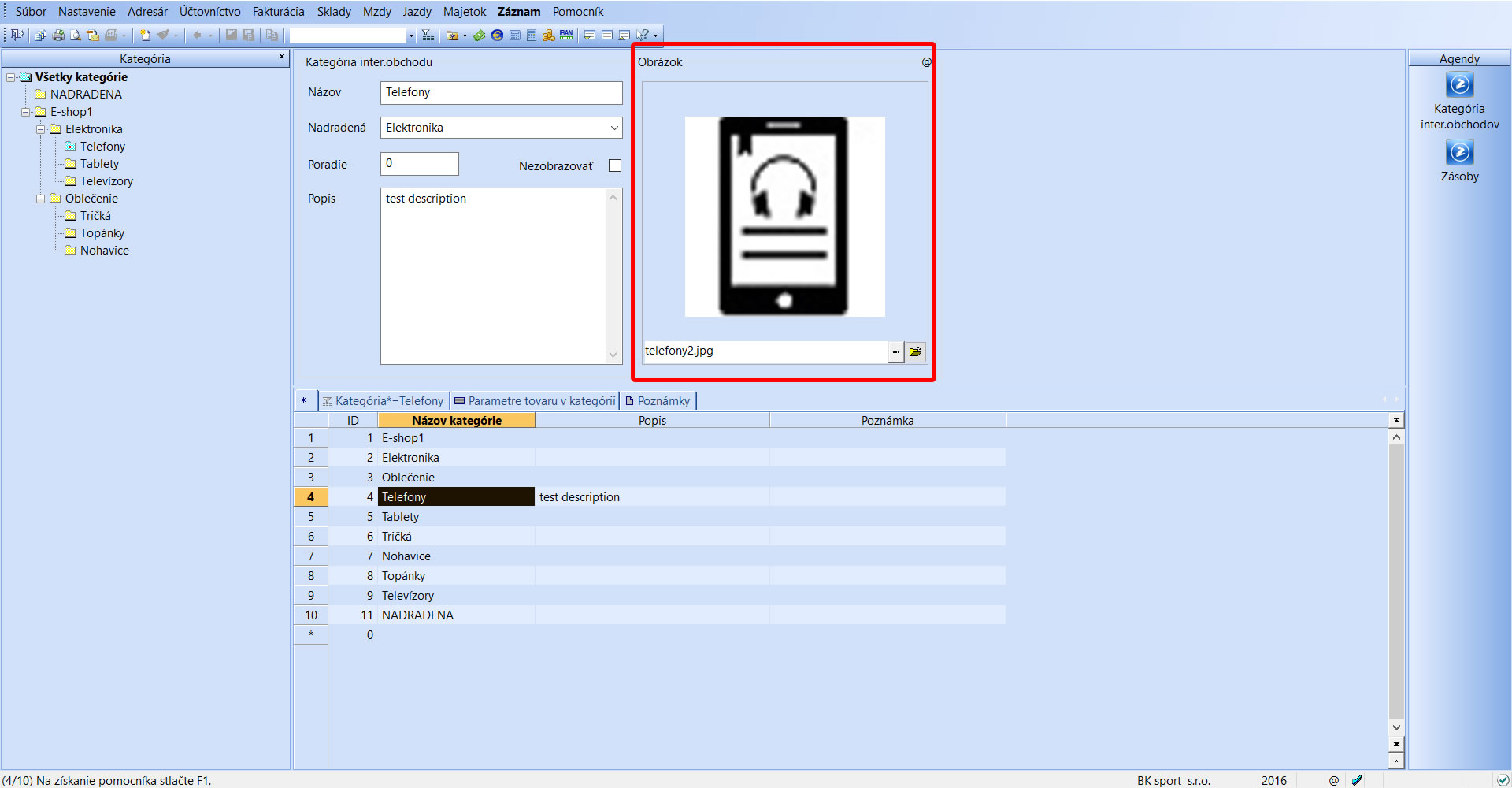1512x788 pixels.
Task: Collapse the E-shop1 tree node
Action: (x=26, y=112)
